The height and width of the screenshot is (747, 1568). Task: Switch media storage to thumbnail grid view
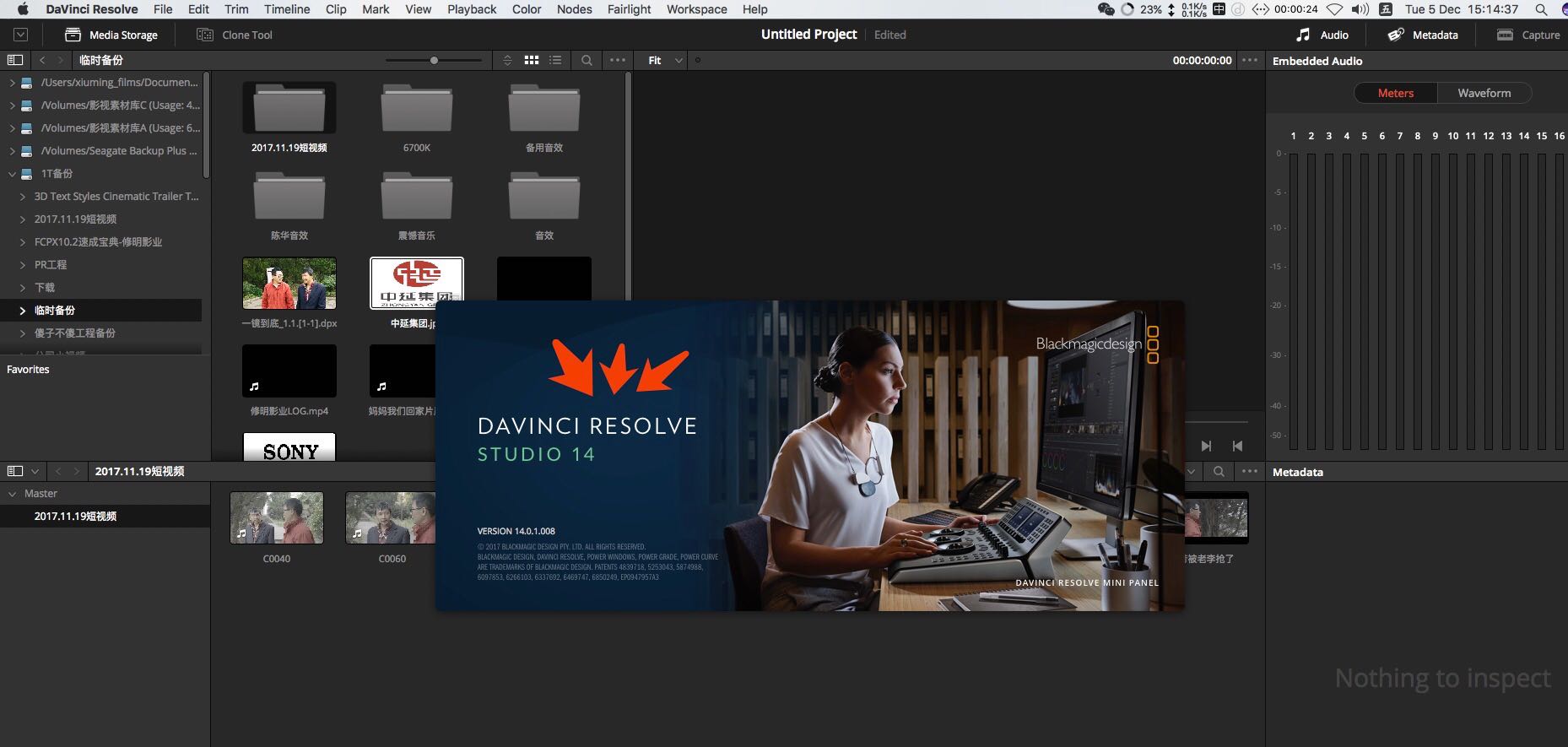coord(532,60)
